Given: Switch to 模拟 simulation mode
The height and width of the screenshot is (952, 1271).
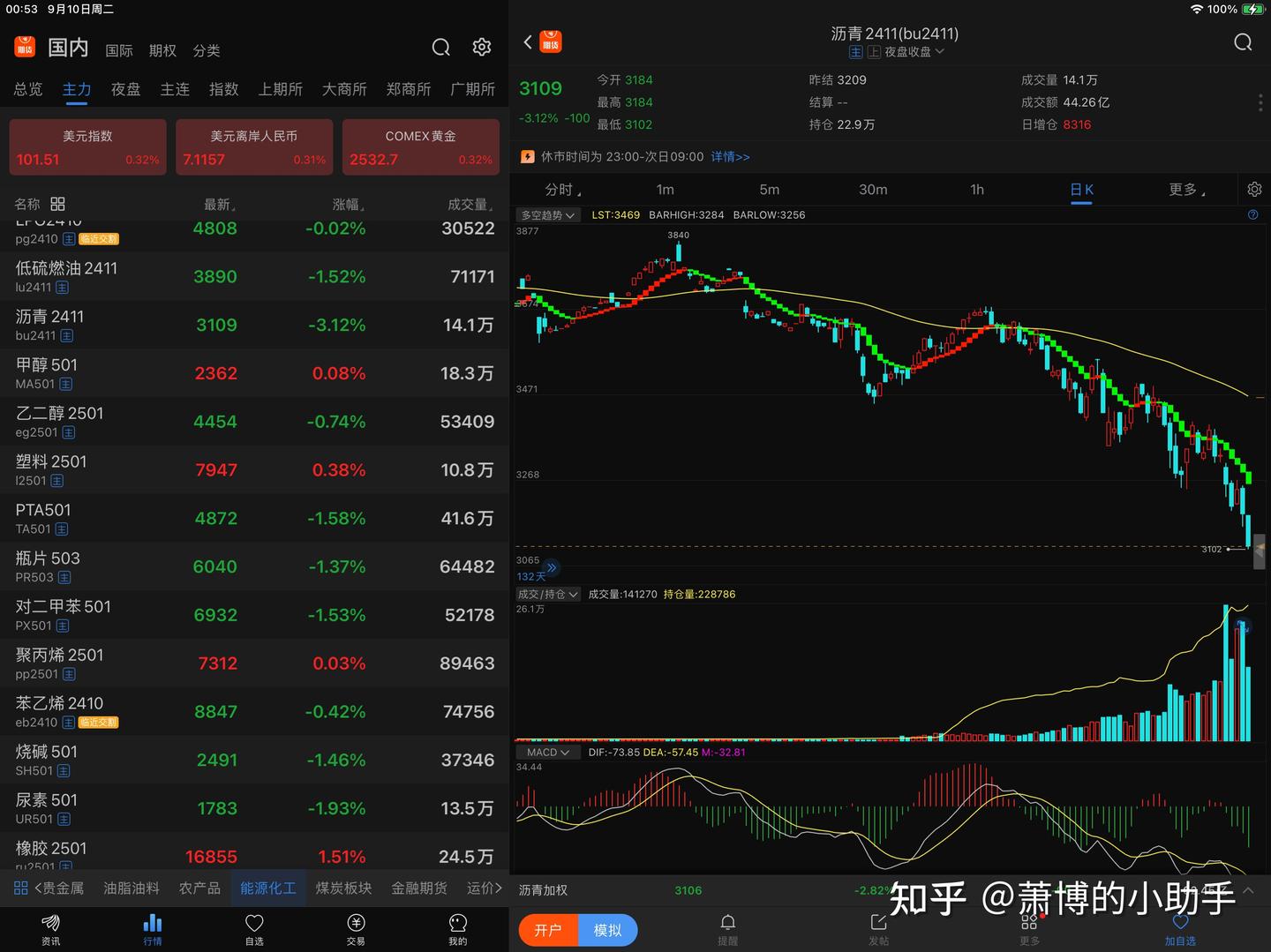Looking at the screenshot, I should coord(607,930).
